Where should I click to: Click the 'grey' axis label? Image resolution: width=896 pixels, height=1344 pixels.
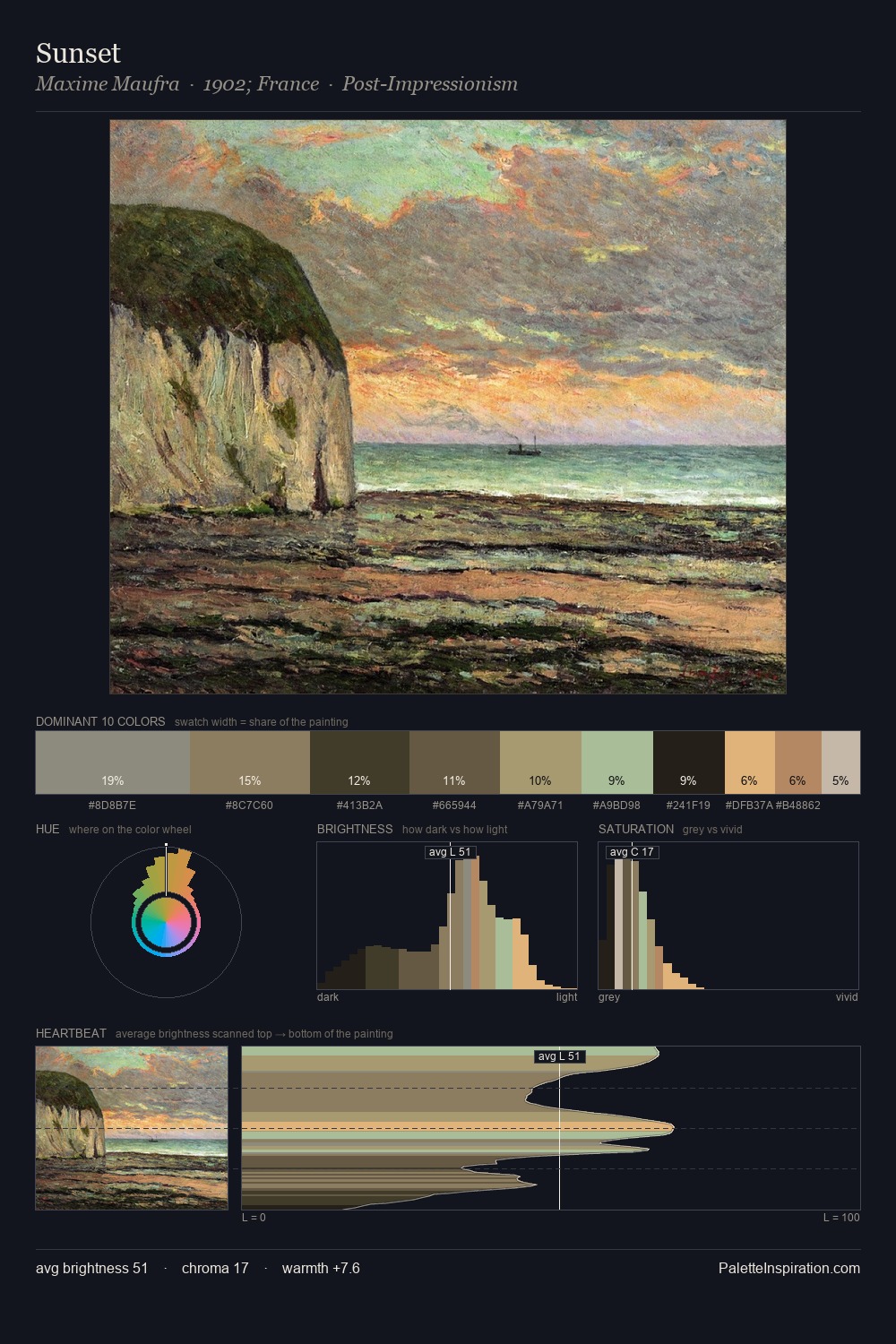[609, 997]
